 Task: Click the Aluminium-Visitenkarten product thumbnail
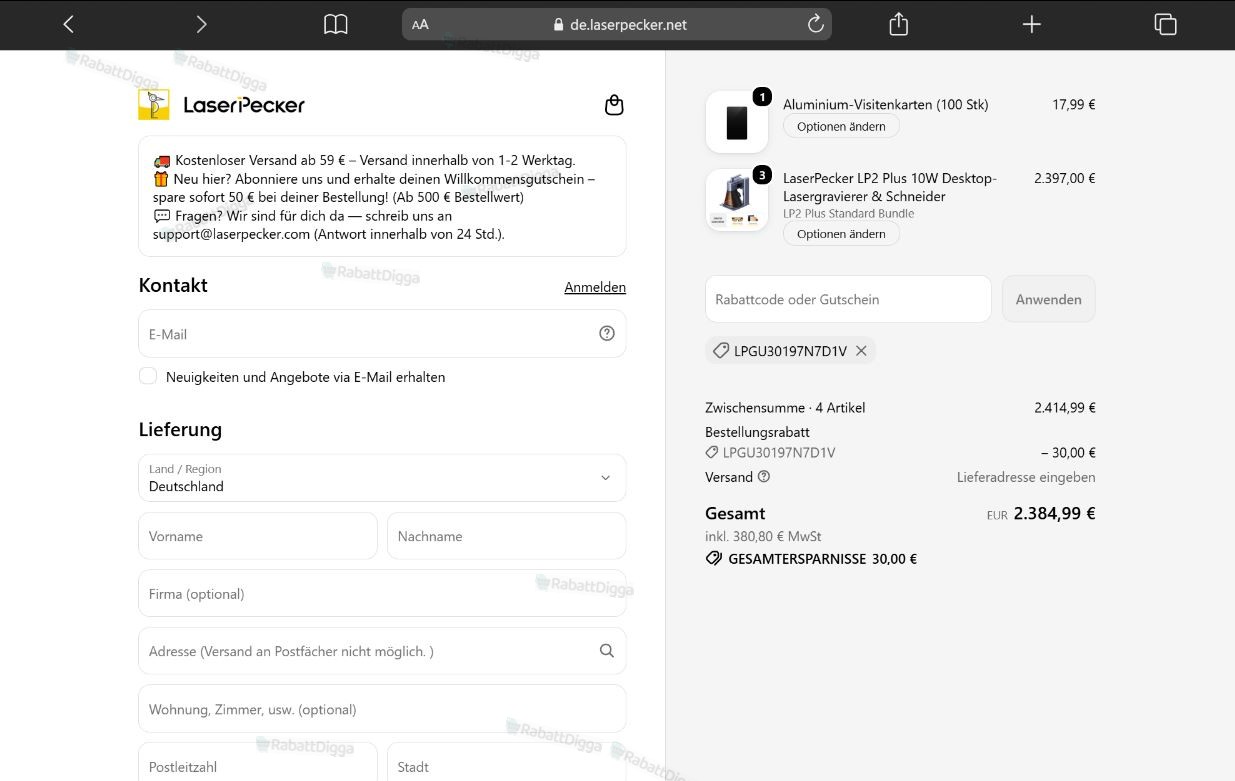point(737,122)
